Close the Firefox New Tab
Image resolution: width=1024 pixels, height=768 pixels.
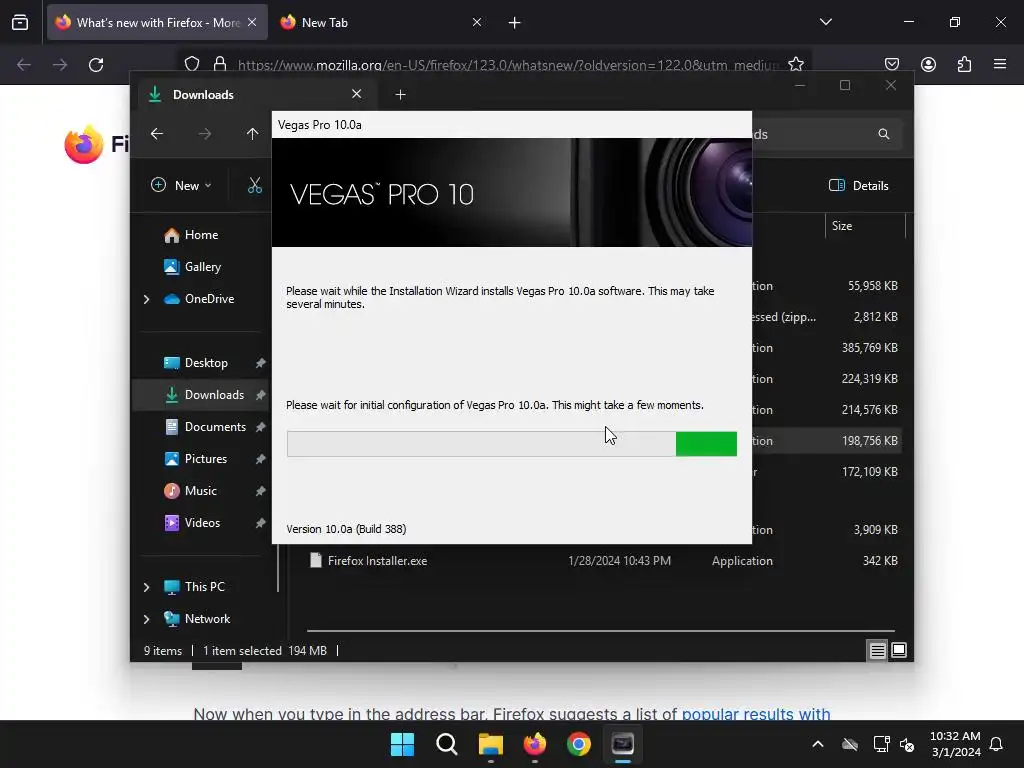[477, 23]
